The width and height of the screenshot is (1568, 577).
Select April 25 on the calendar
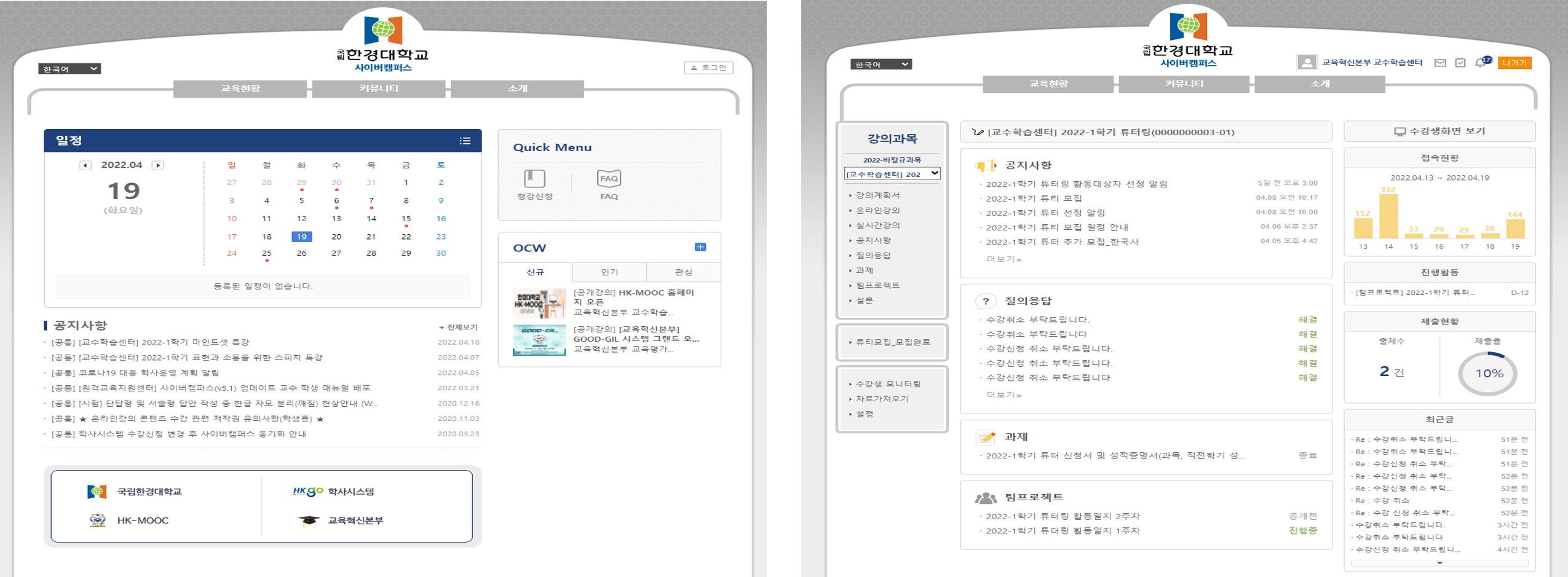pos(266,253)
